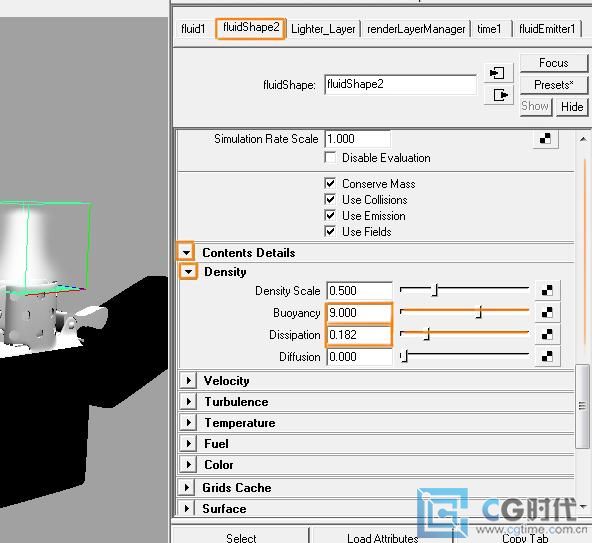Toggle the Use Emission checkbox
592x543 pixels.
tap(330, 216)
